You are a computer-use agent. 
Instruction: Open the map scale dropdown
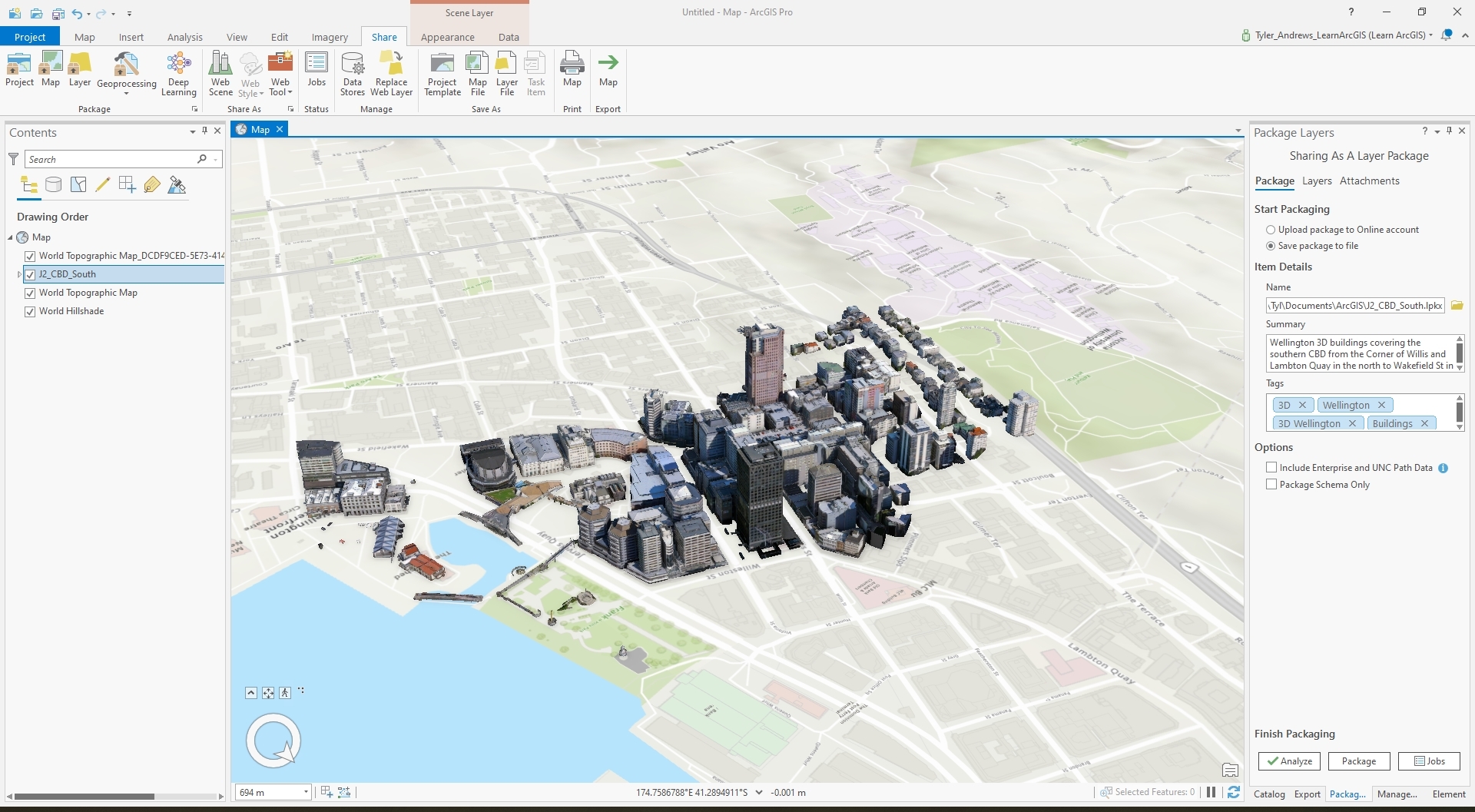306,792
